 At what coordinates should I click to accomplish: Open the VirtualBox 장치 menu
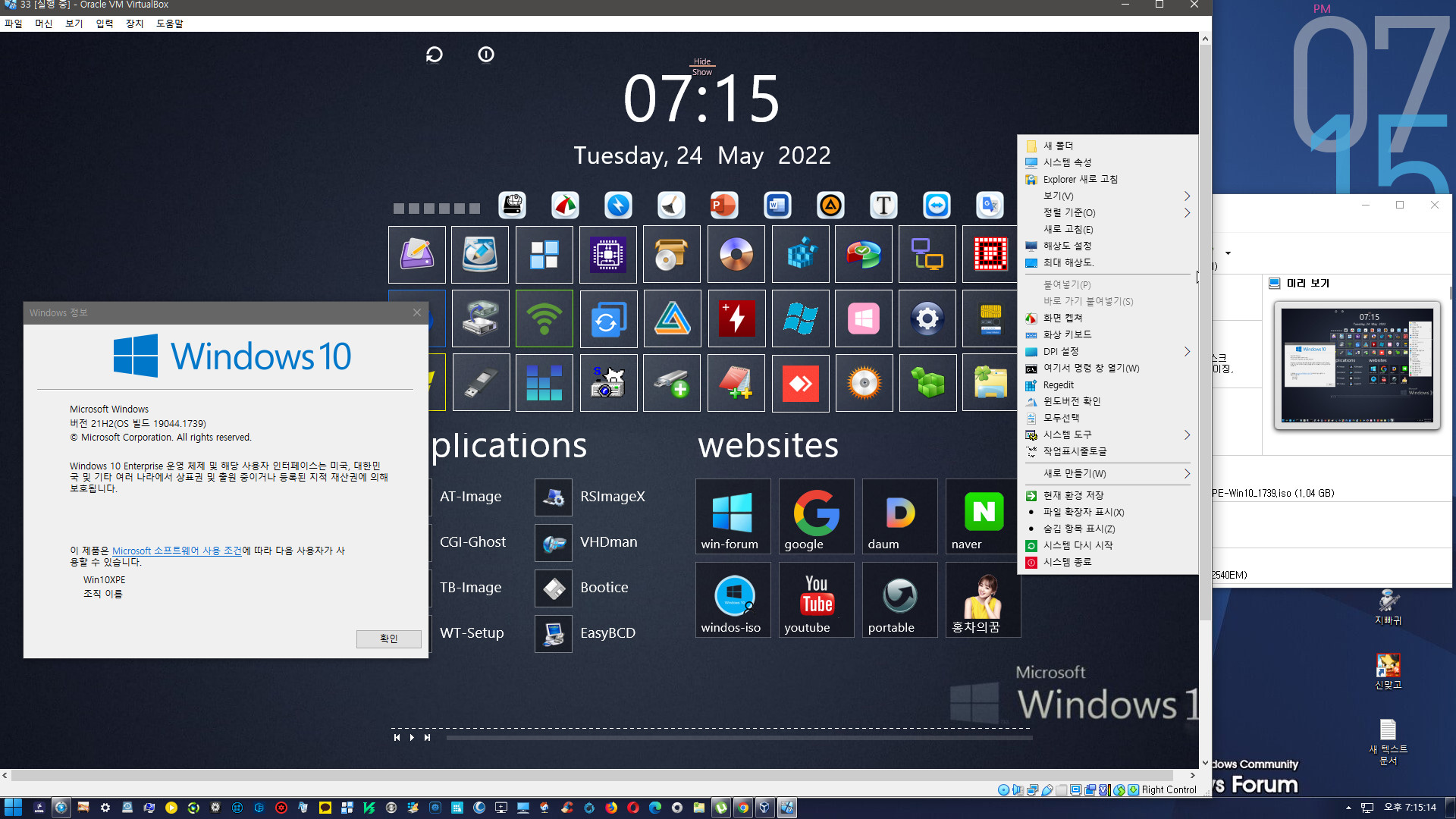coord(134,24)
